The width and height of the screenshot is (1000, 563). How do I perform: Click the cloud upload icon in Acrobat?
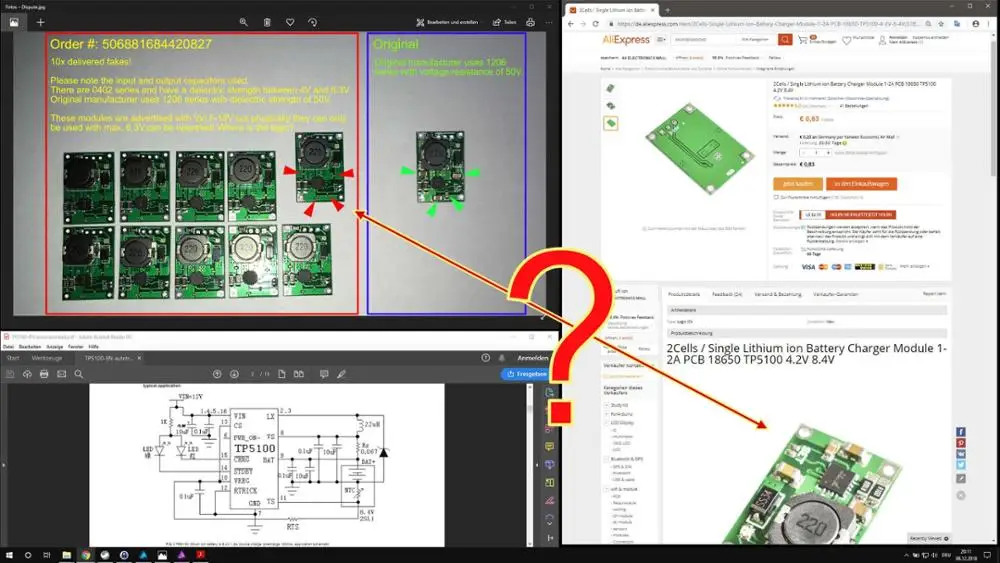click(x=27, y=374)
